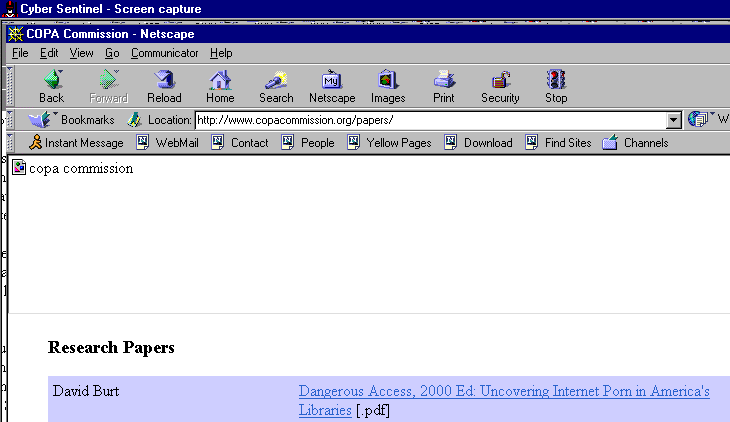This screenshot has height=422, width=730.
Task: Open the File menu
Action: (20, 53)
